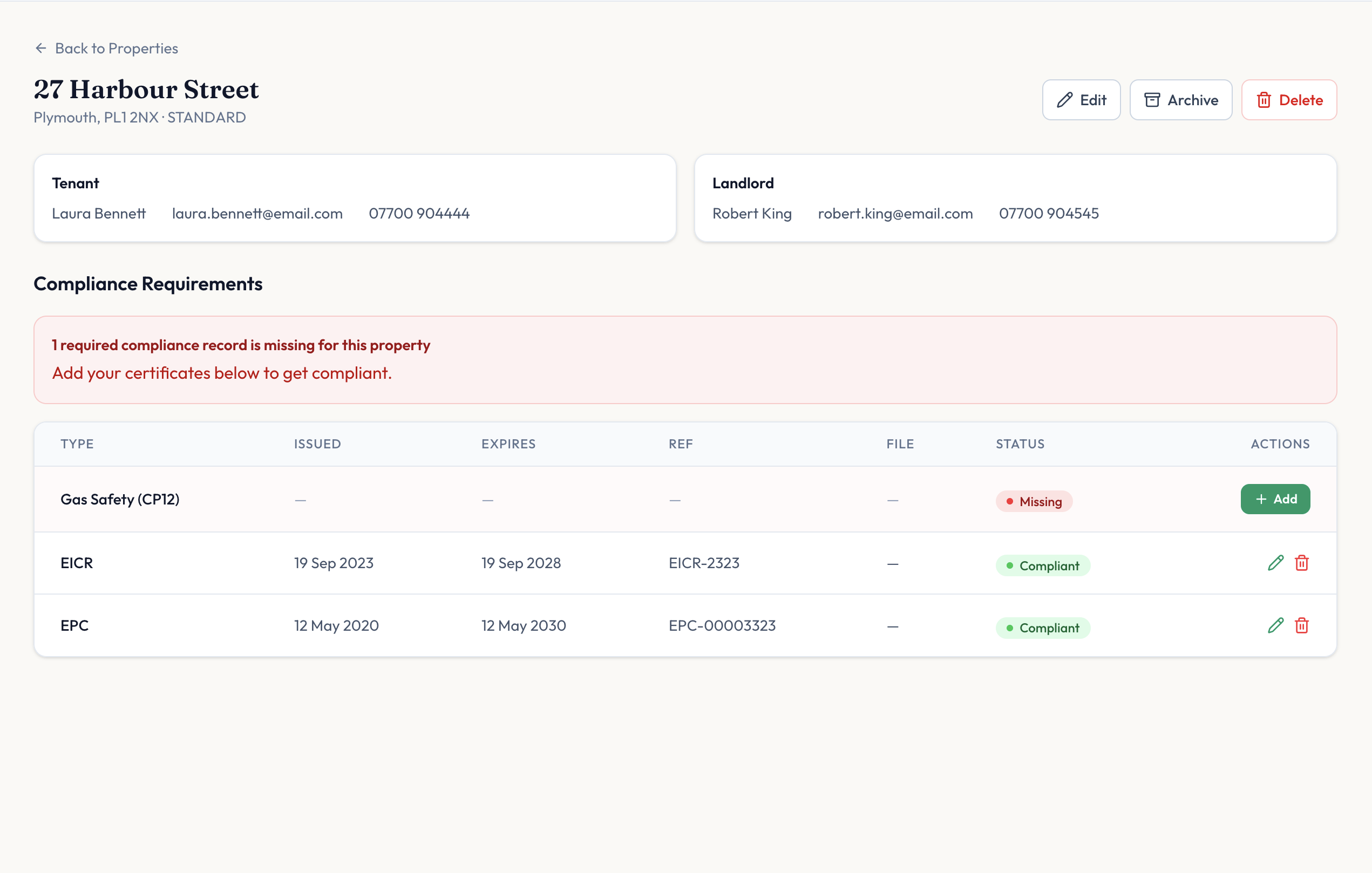
Task: Click the pencil edit icon for EICR row
Action: pos(1275,563)
